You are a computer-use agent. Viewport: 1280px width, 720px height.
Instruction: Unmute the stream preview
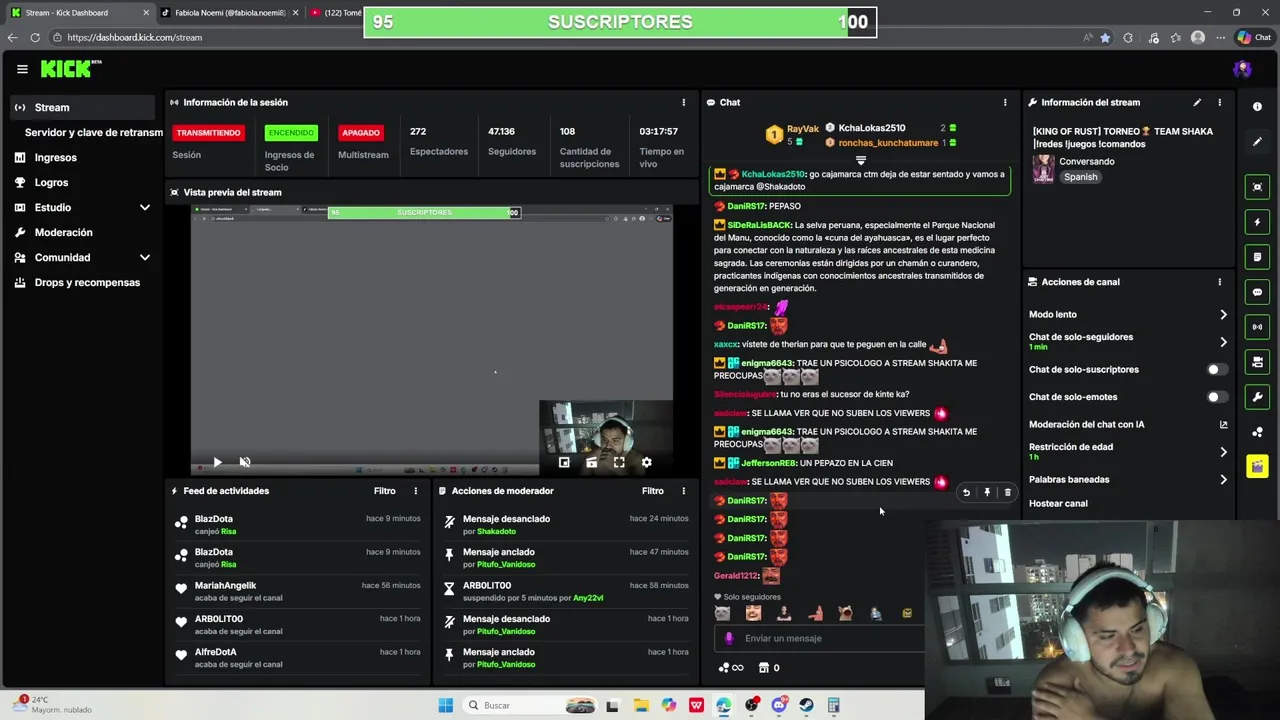point(245,462)
